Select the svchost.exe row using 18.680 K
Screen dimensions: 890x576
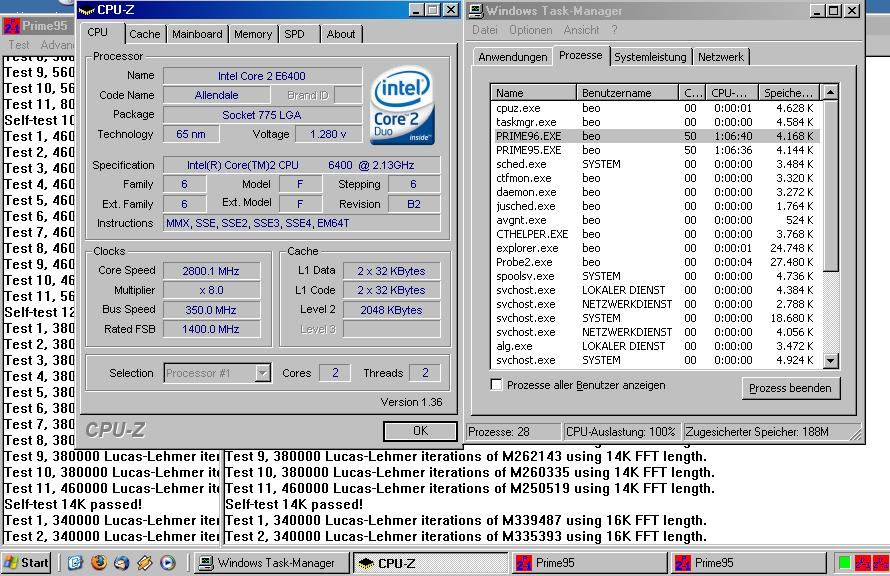(x=656, y=318)
